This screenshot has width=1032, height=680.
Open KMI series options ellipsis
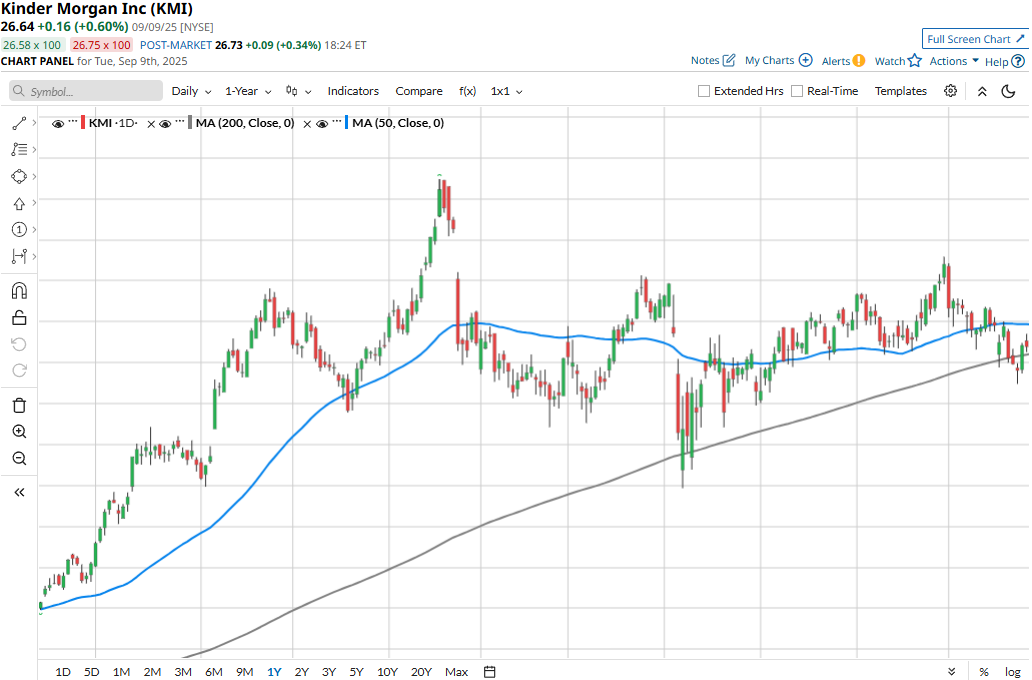(72, 121)
